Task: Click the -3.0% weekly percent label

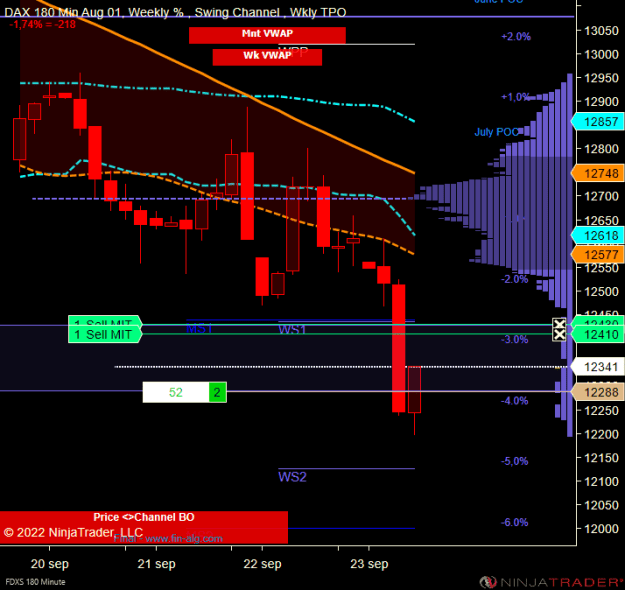Action: [514, 340]
